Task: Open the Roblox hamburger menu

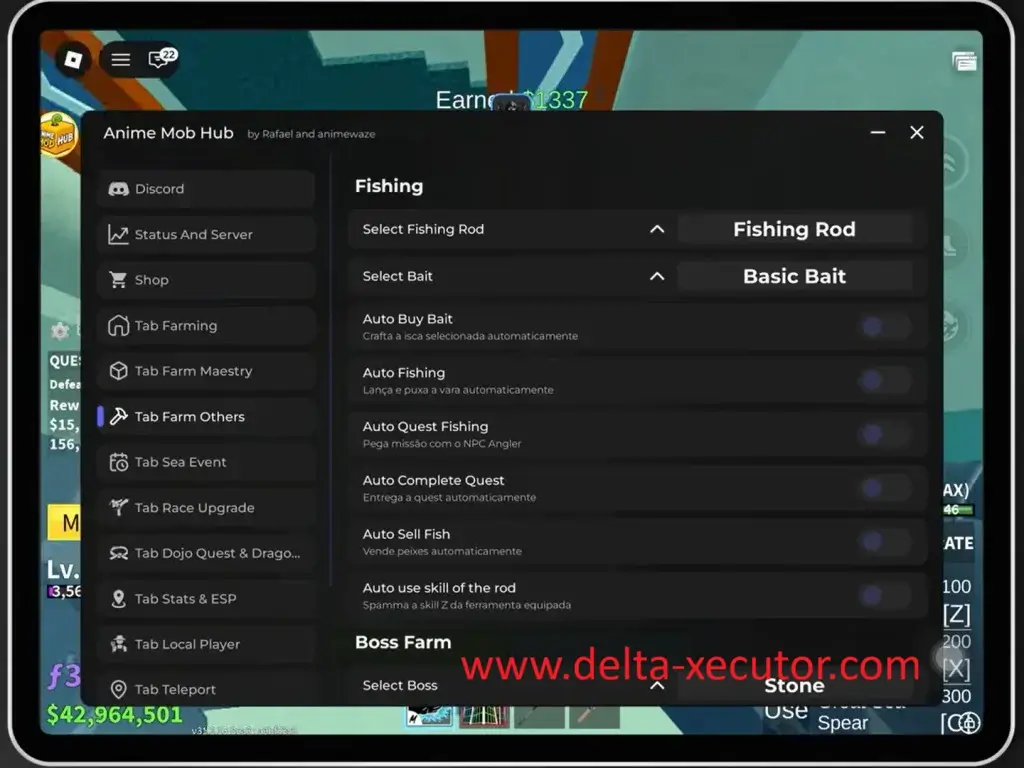Action: pyautogui.click(x=120, y=60)
